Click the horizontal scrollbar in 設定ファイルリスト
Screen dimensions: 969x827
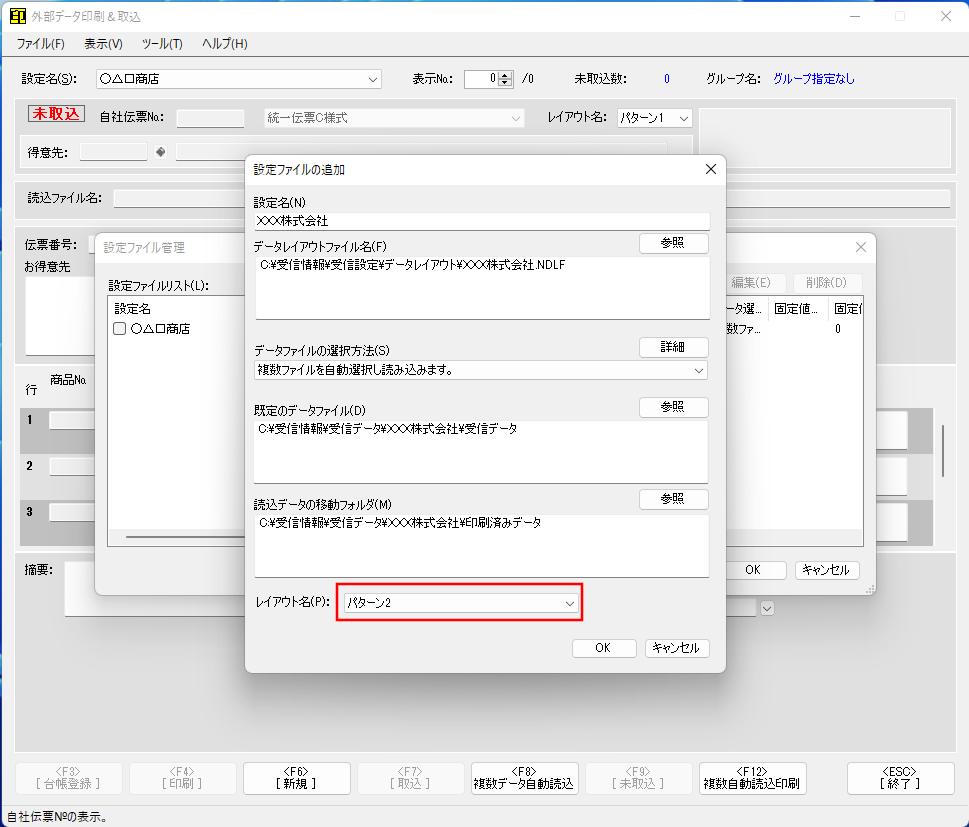tap(185, 537)
